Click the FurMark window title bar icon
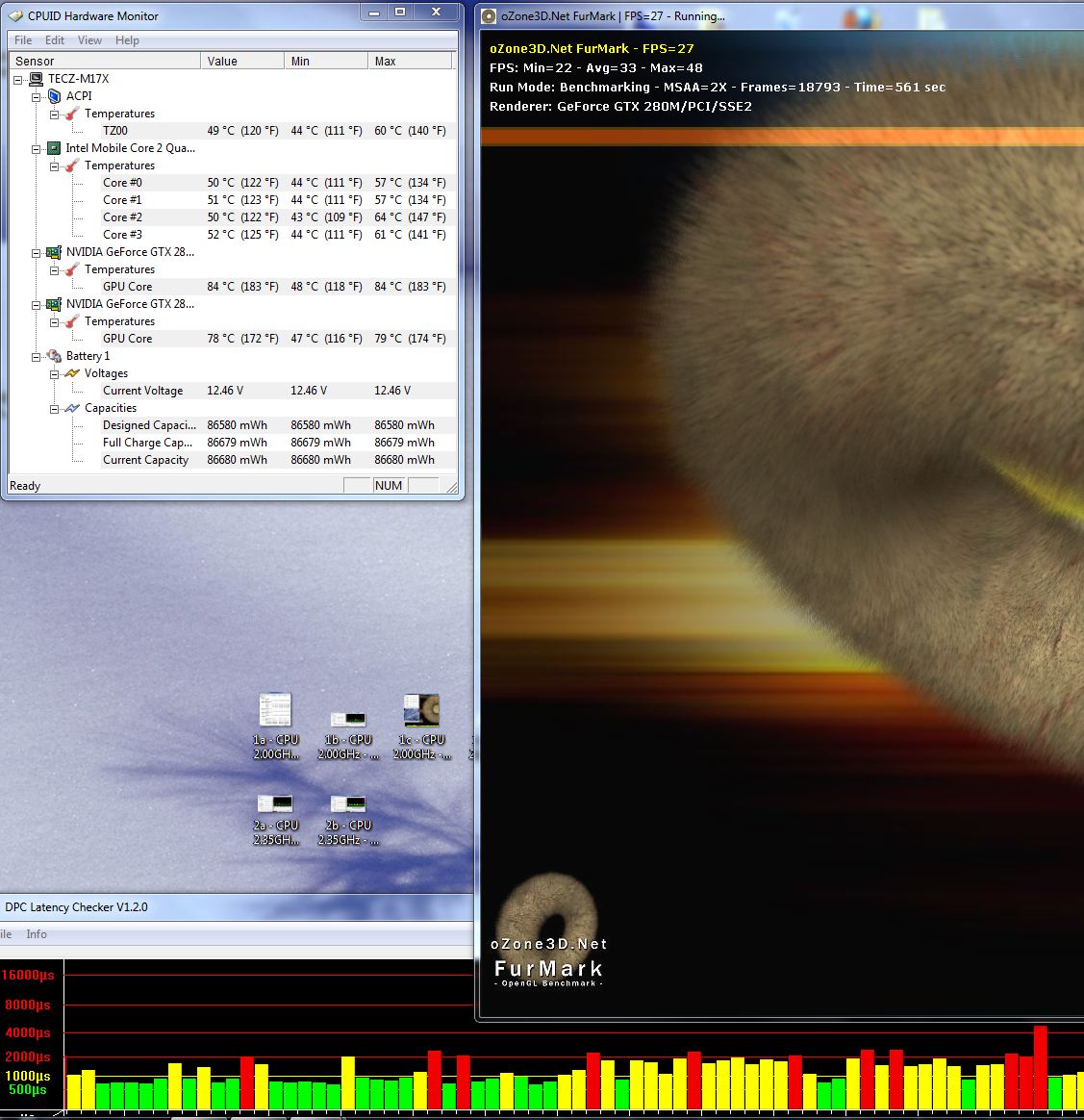The height and width of the screenshot is (1120, 1084). (x=489, y=16)
